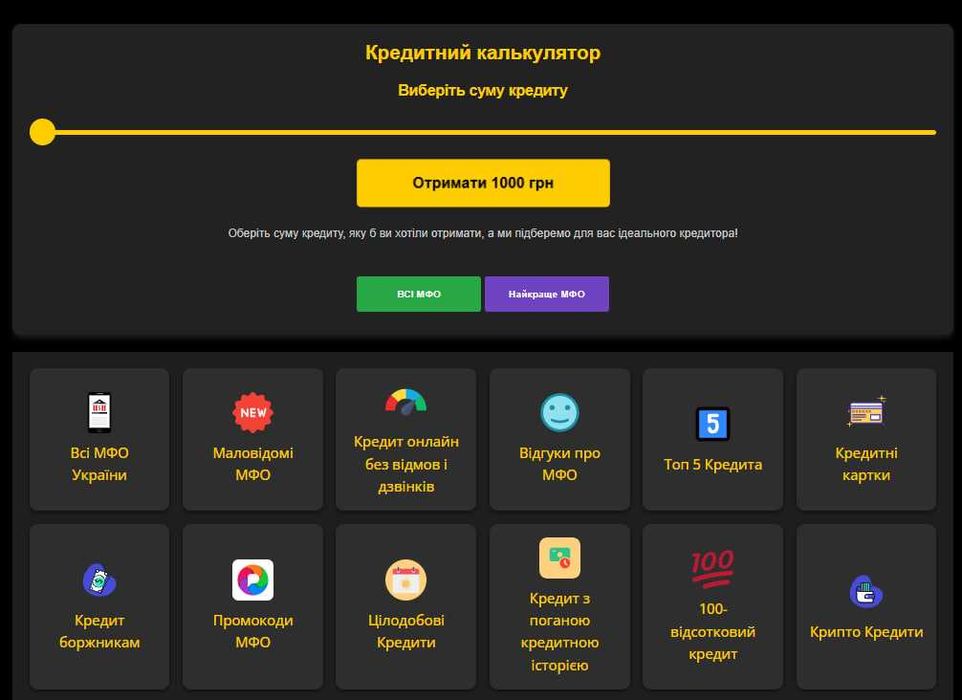The image size is (962, 700).
Task: Select the red NEW badge icon
Action: 253,412
